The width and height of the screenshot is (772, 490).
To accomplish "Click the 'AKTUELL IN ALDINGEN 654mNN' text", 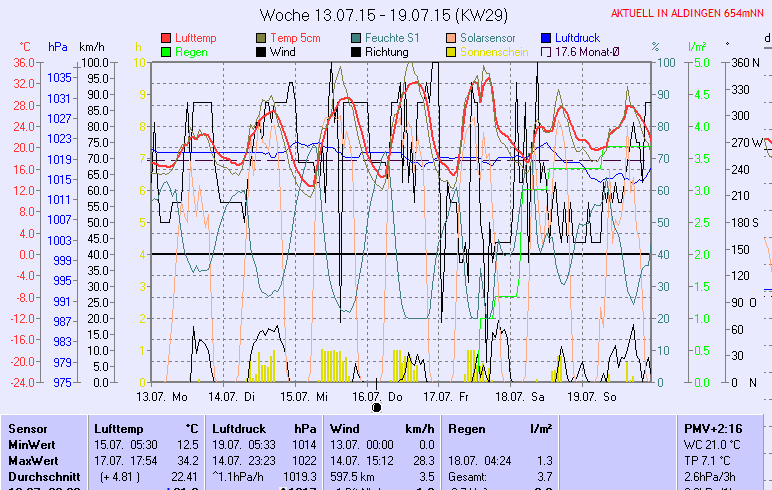I will (x=690, y=14).
